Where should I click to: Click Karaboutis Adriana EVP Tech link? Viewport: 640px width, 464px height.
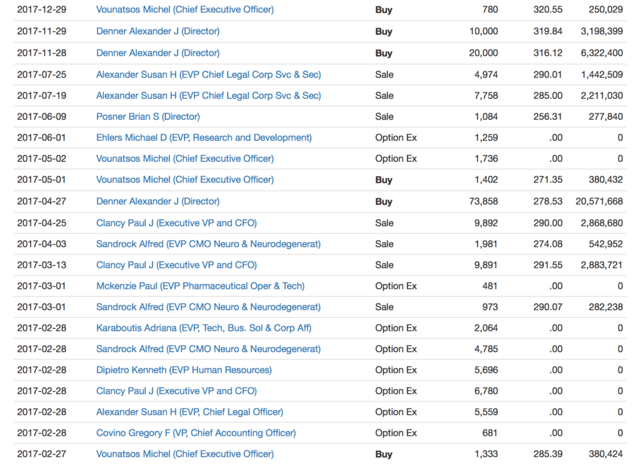(x=204, y=328)
